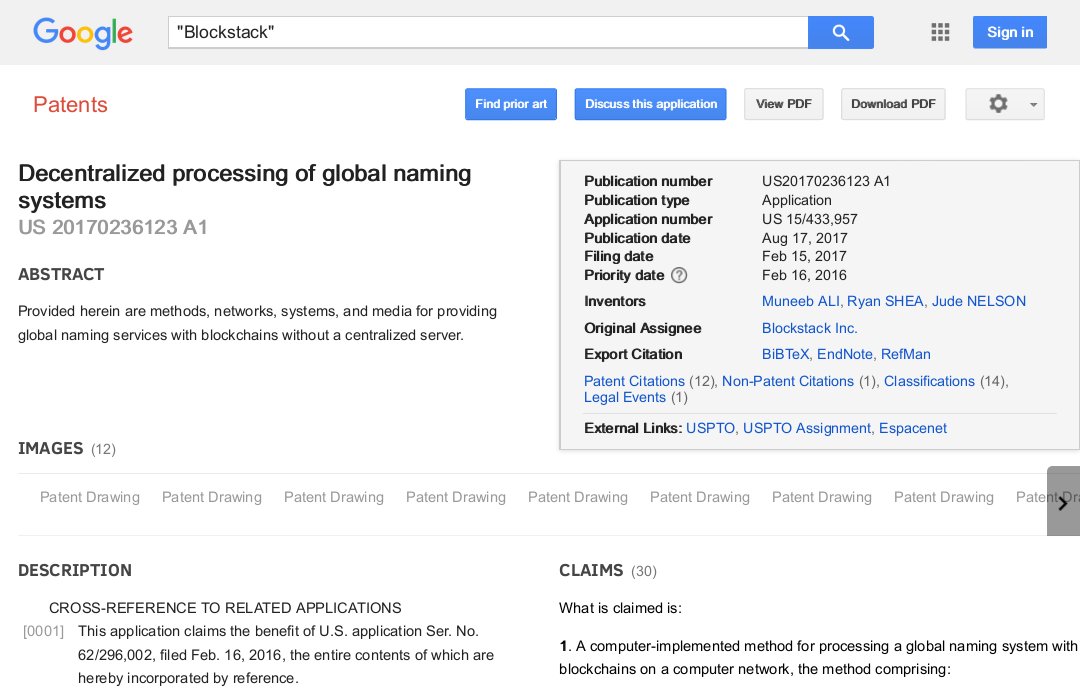
Task: Click publication date "Aug 17, 2017"
Action: click(804, 238)
